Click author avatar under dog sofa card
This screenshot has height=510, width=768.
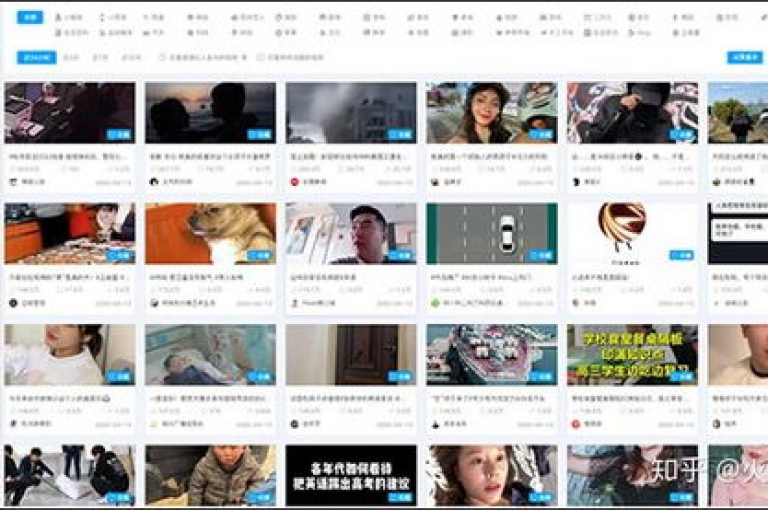click(x=154, y=303)
